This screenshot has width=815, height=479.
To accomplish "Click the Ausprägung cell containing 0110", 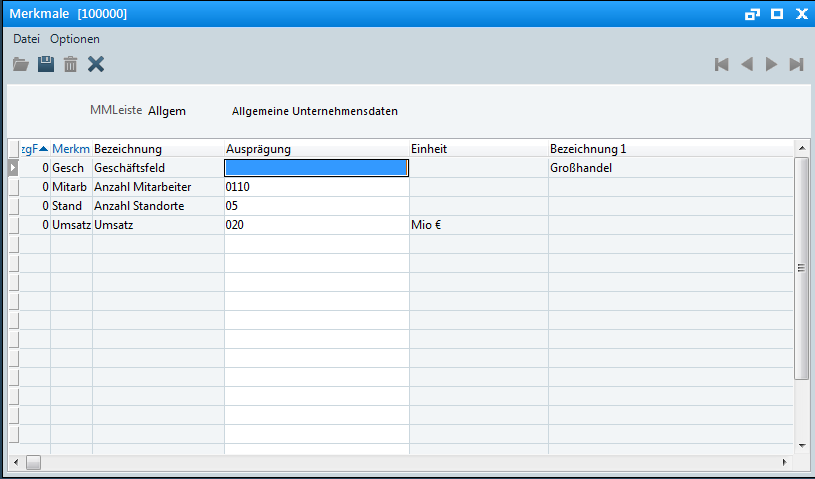I will (317, 187).
